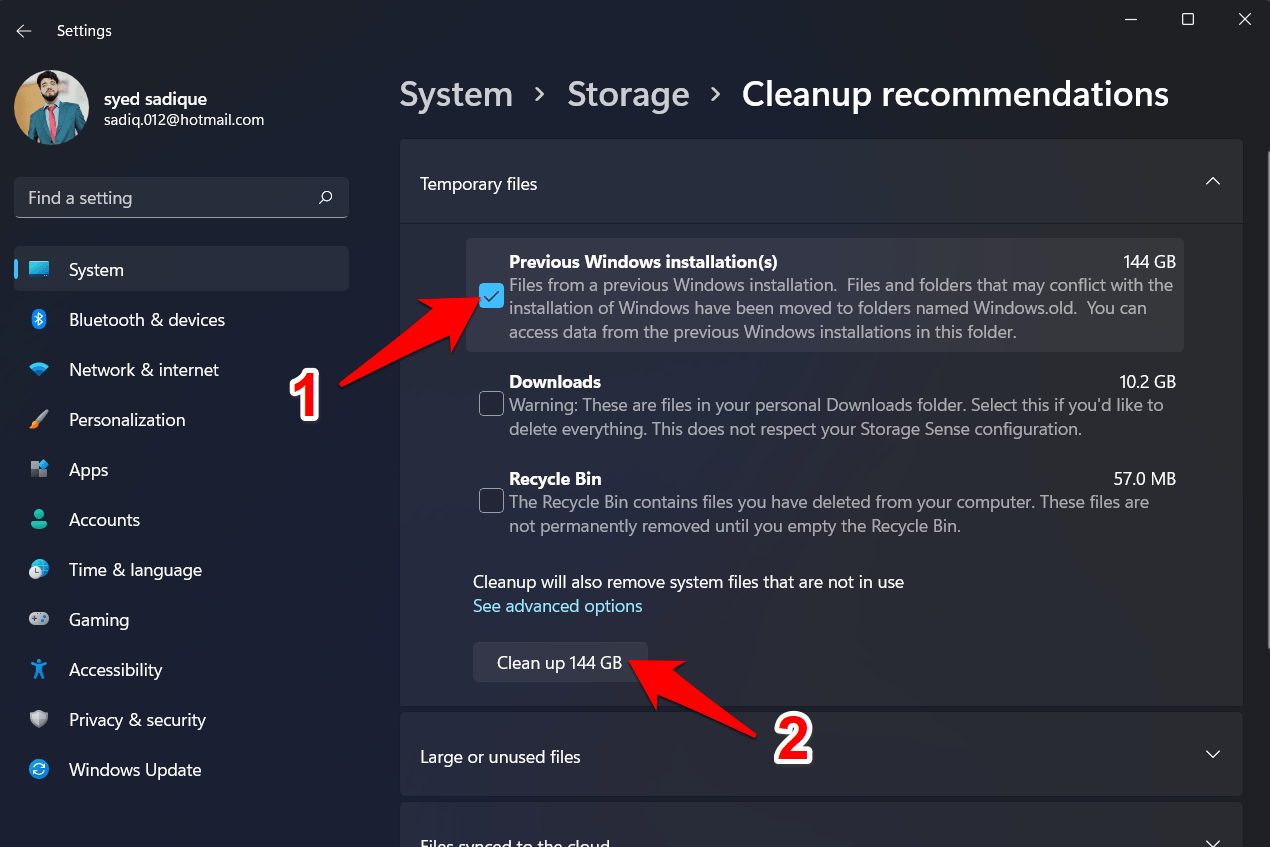
Task: Select the Personalization paintbrush icon
Action: click(39, 420)
